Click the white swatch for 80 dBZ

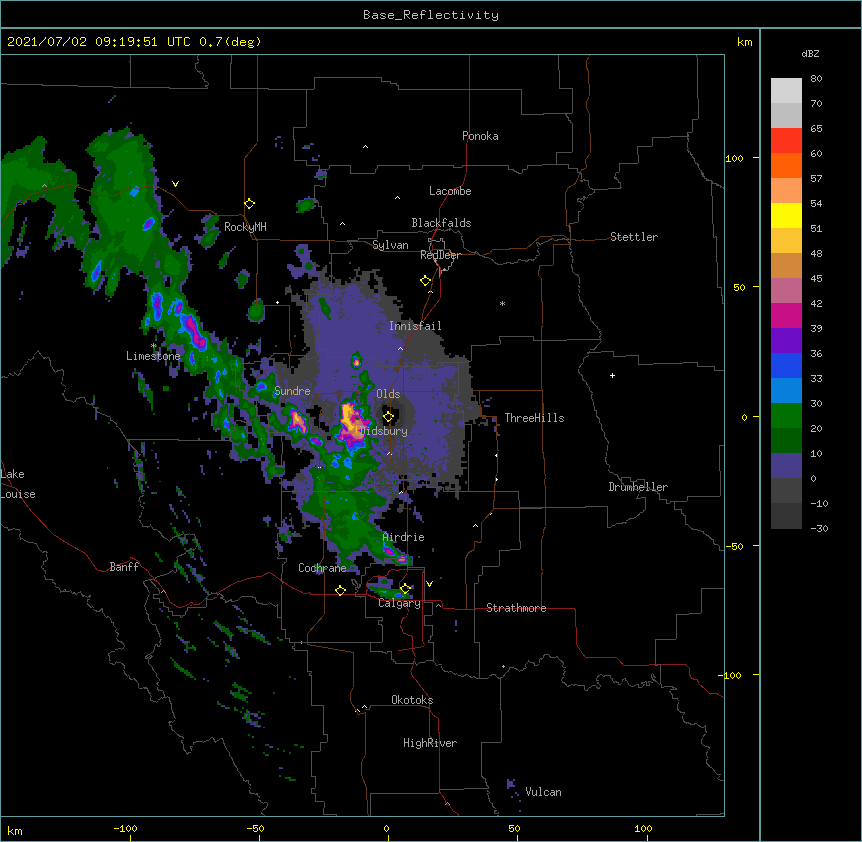786,91
